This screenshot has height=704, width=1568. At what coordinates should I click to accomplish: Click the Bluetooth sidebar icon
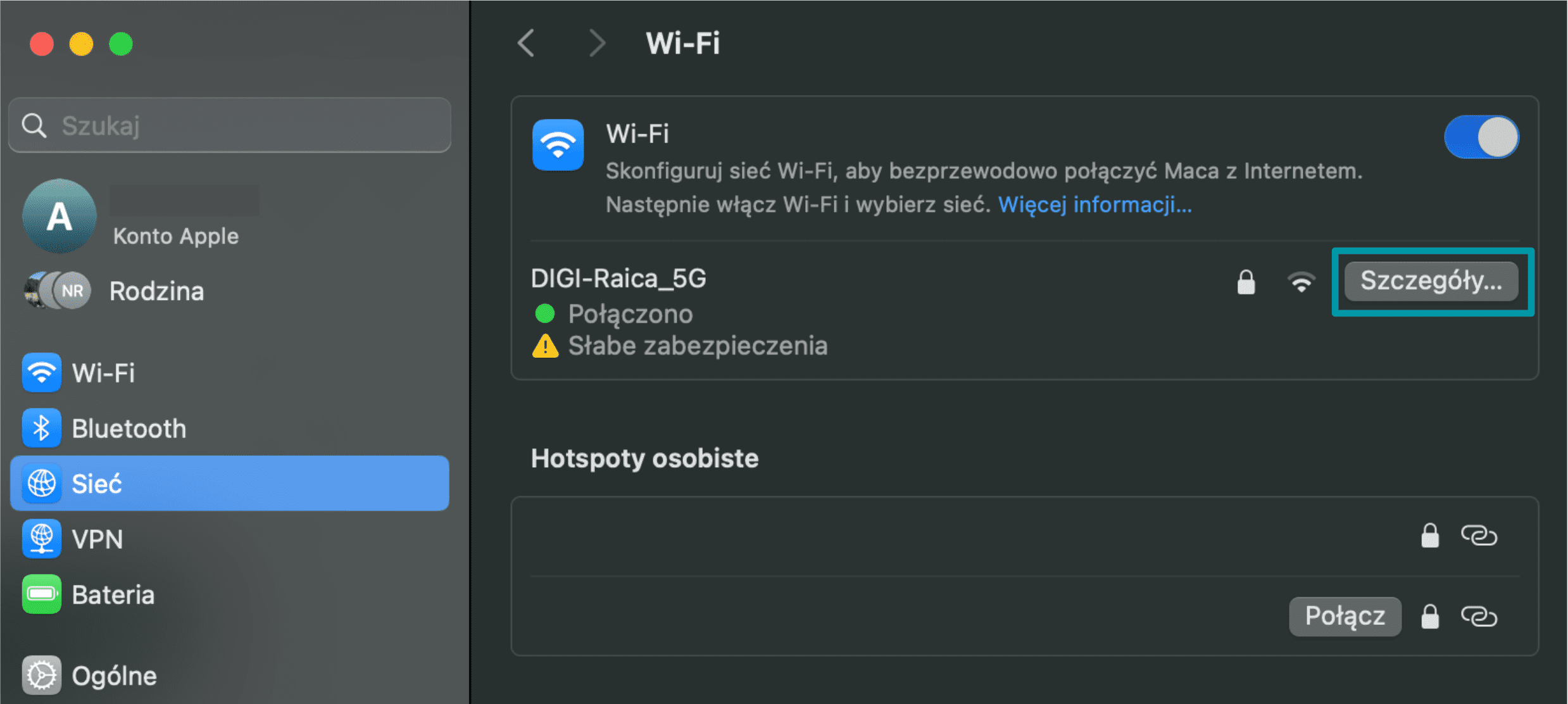point(42,429)
